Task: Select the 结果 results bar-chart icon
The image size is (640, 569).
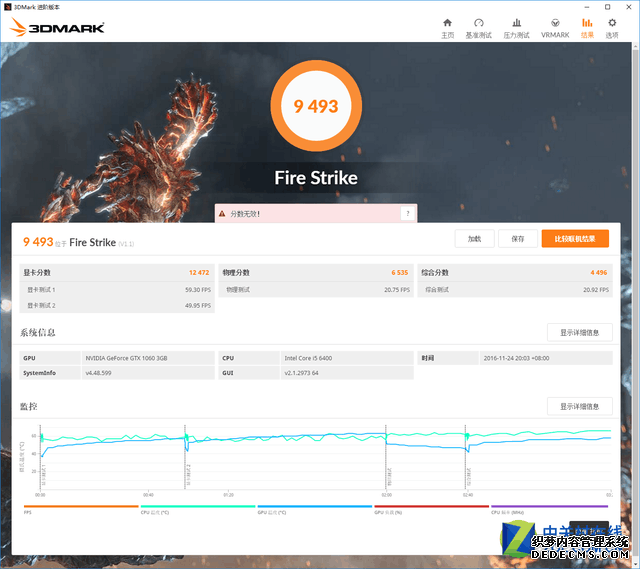Action: [x=587, y=22]
